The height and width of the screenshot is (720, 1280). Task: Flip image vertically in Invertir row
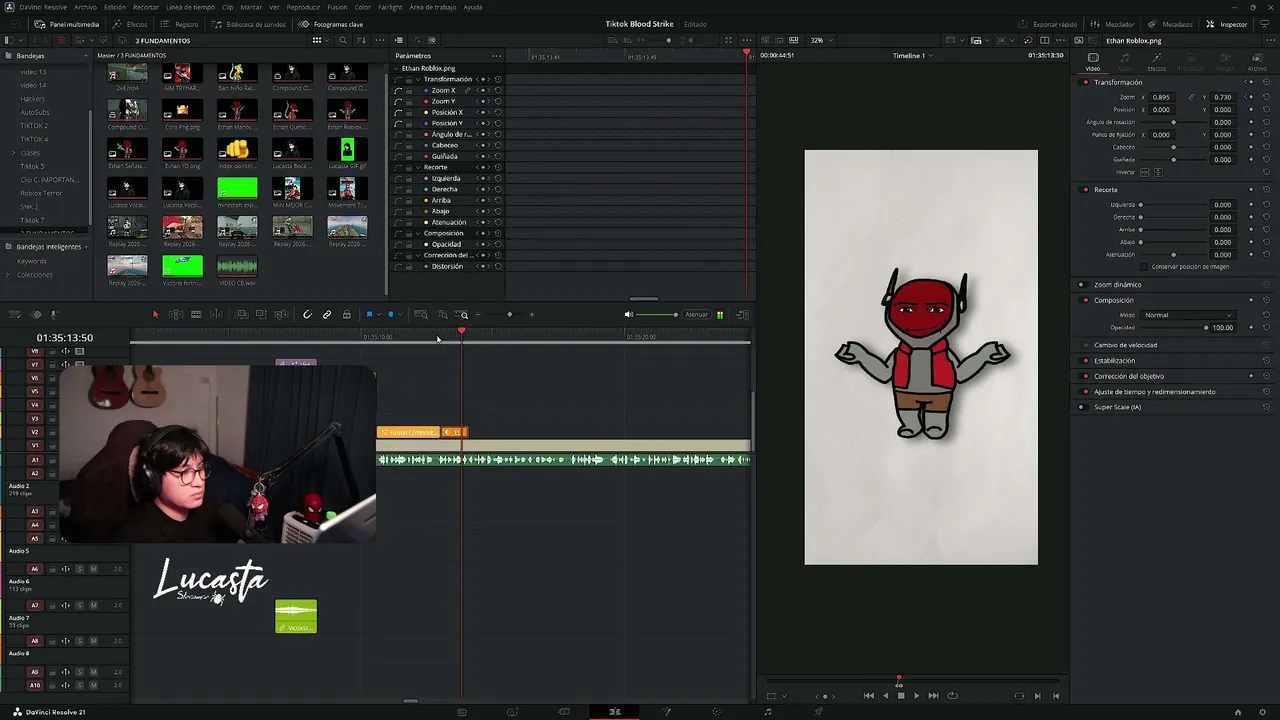coord(1158,172)
